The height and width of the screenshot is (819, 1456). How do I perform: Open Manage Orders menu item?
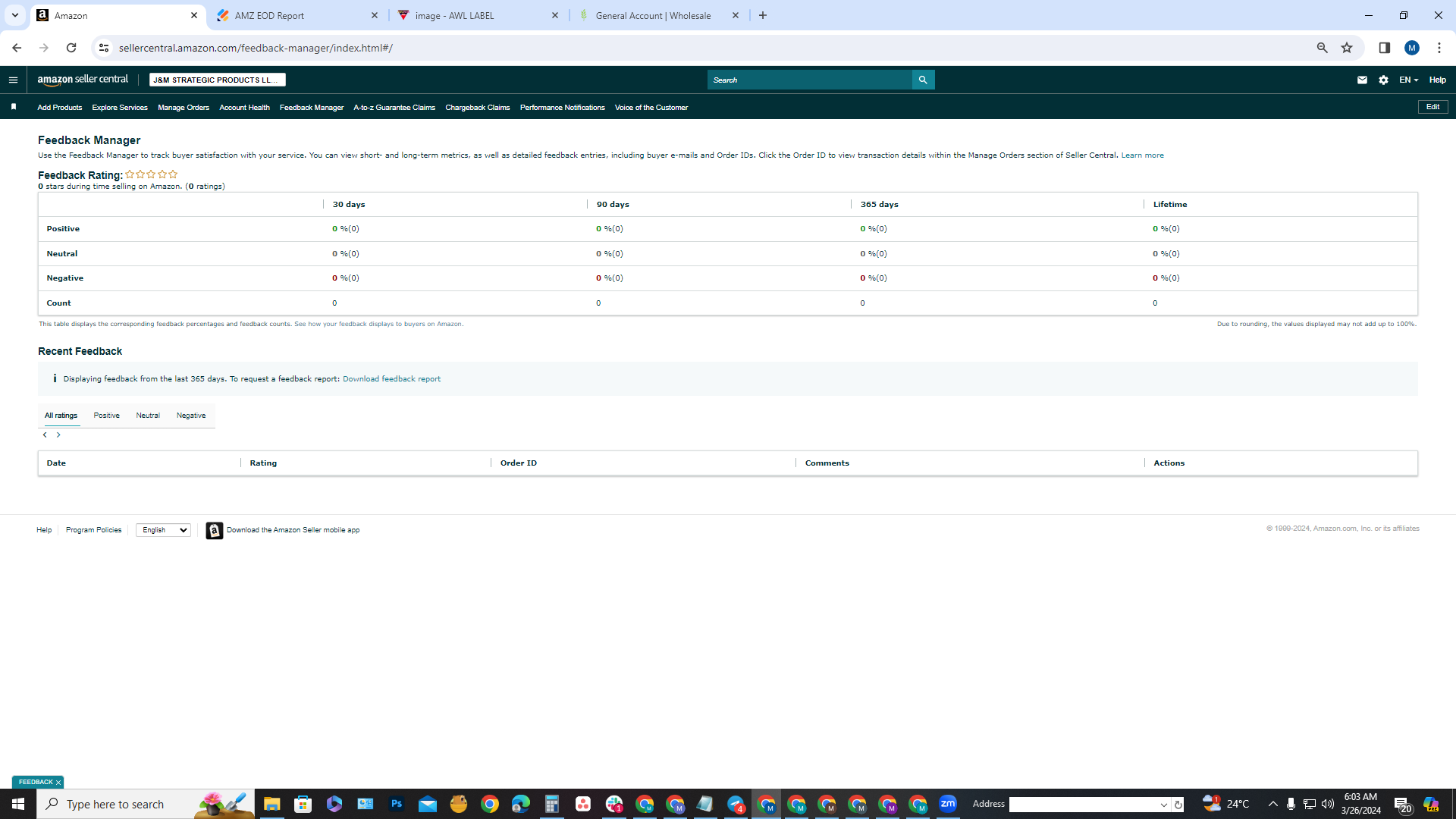[x=184, y=108]
